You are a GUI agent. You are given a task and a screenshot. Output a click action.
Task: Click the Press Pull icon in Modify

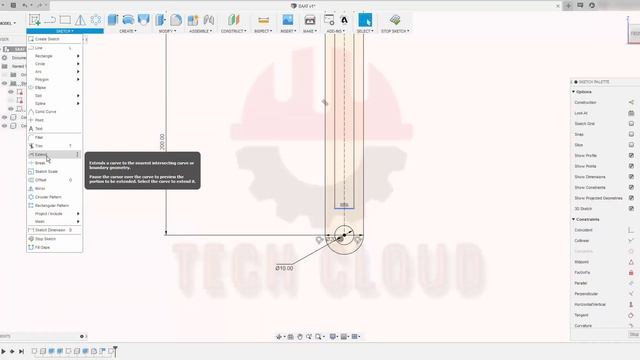tap(161, 20)
